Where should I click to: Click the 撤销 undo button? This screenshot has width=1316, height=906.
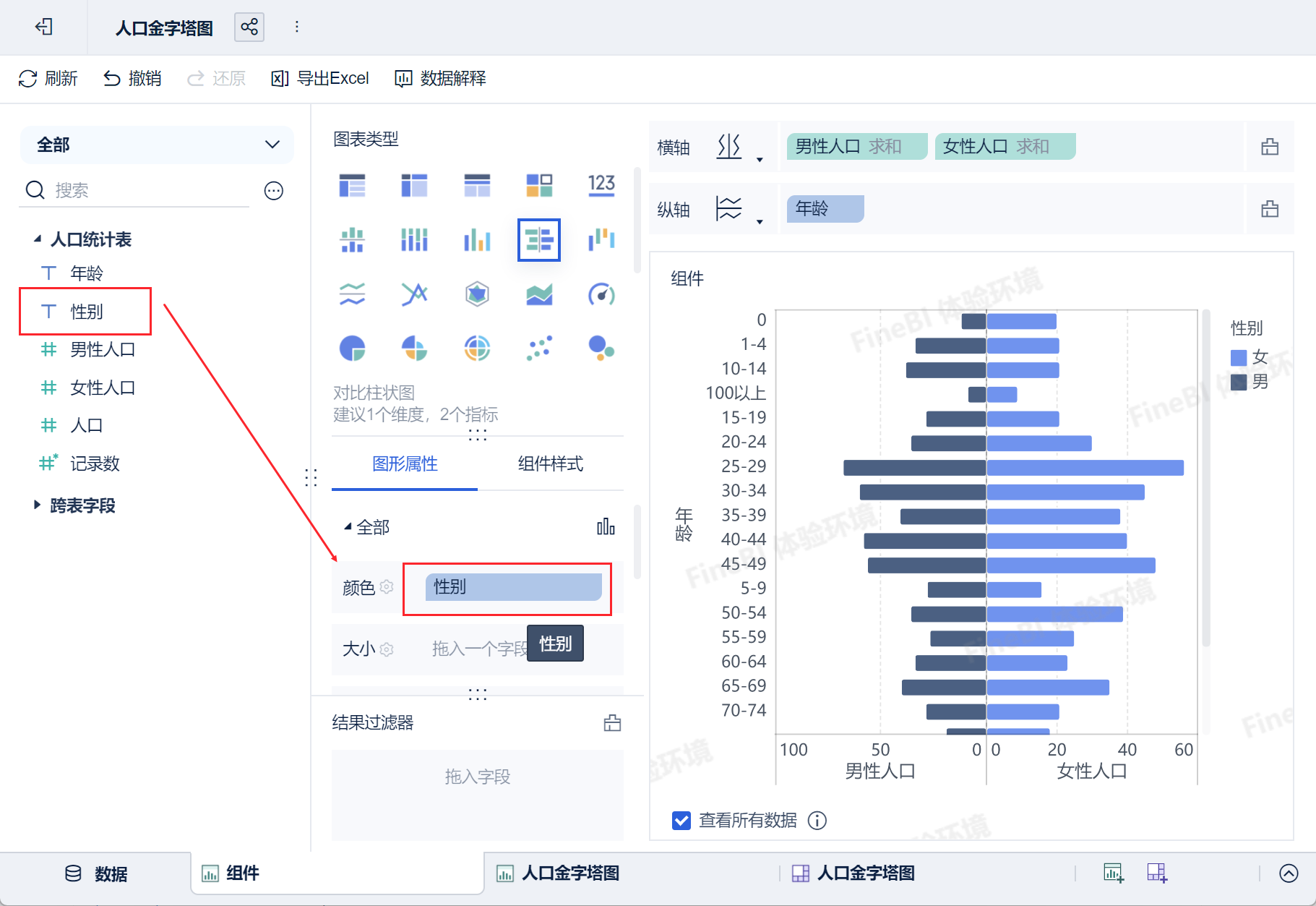[x=132, y=78]
